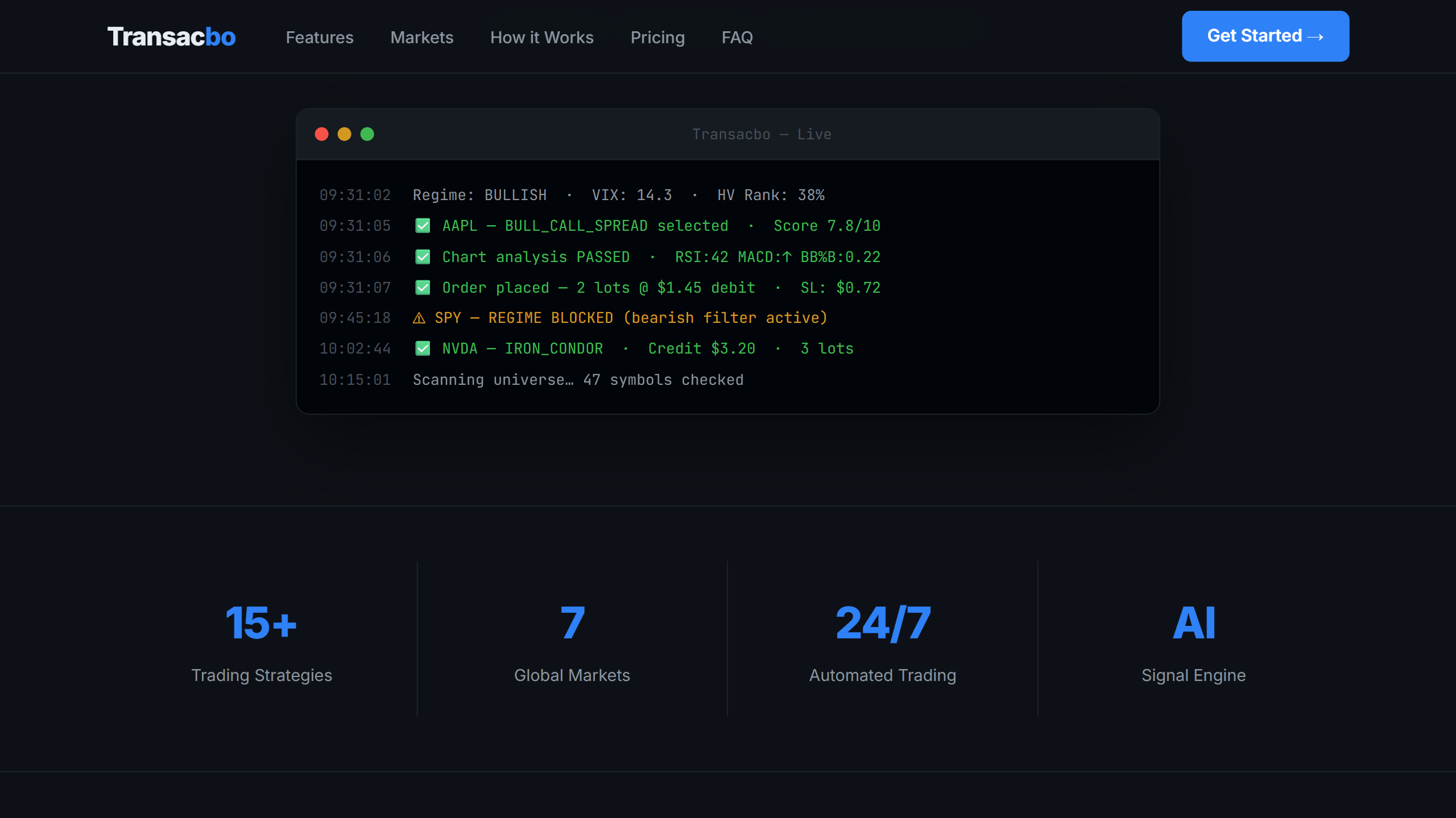Image resolution: width=1456 pixels, height=818 pixels.
Task: Click AAPL — BULL_CALL_SPREAD selected text
Action: [585, 226]
